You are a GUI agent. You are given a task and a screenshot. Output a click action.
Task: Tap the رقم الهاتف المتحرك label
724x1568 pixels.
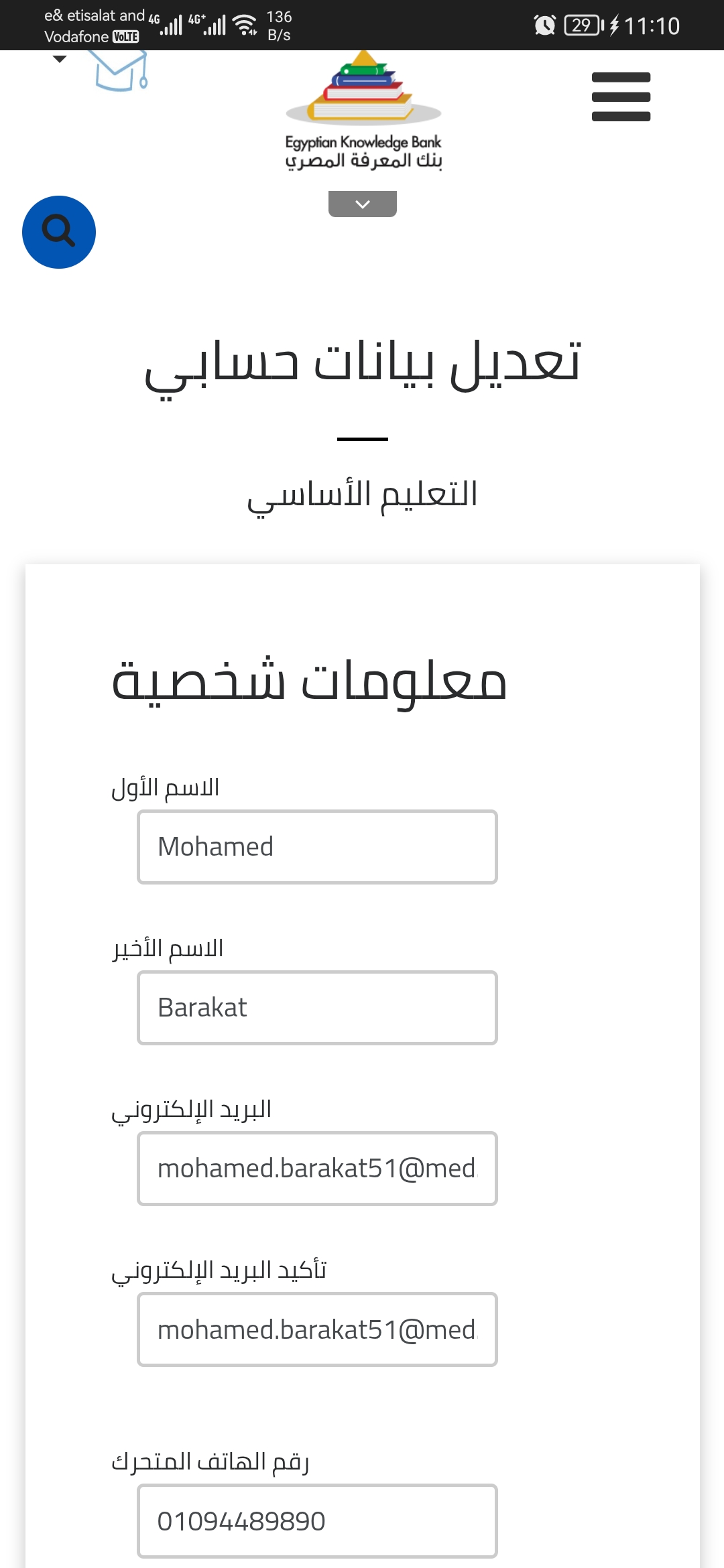click(210, 1461)
